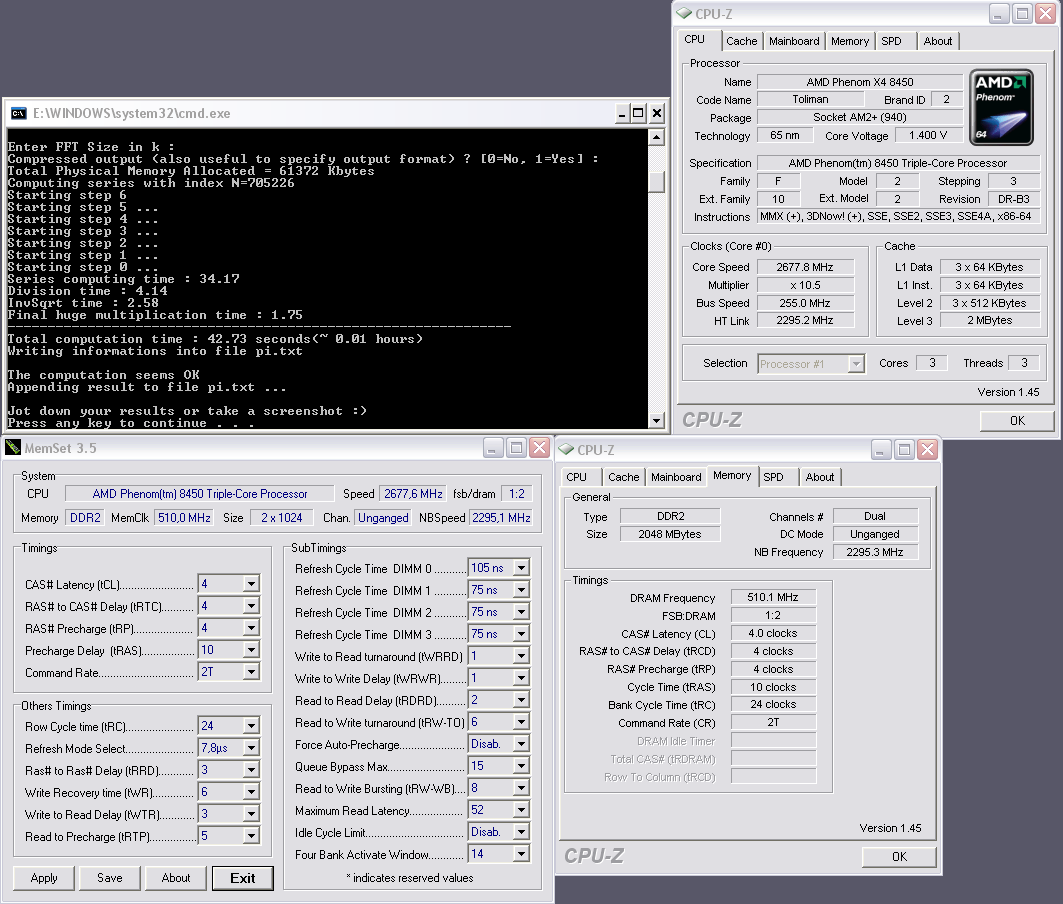
Task: Click the CPU-Z icon in Memory window title bar
Action: [x=565, y=449]
